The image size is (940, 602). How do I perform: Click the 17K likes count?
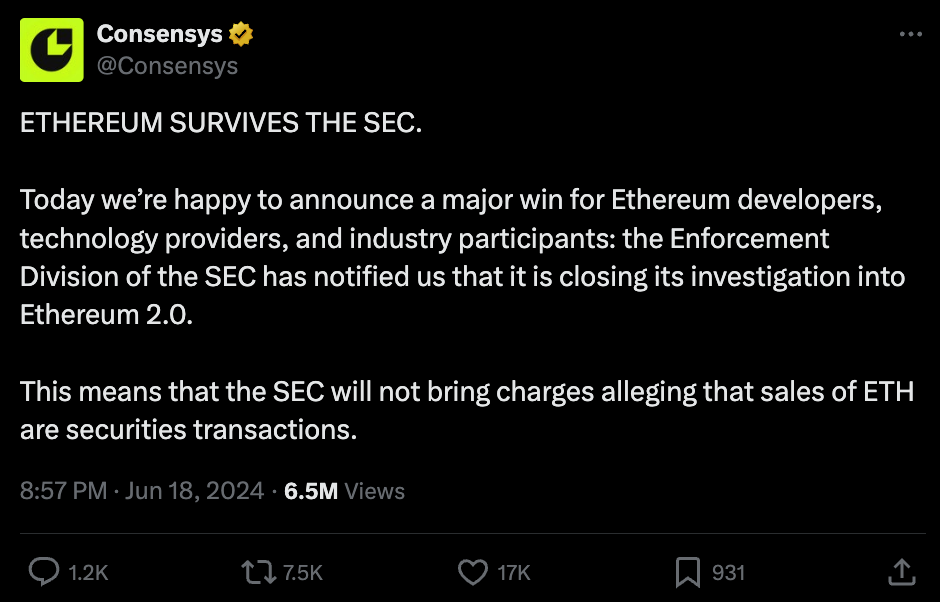pyautogui.click(x=514, y=573)
